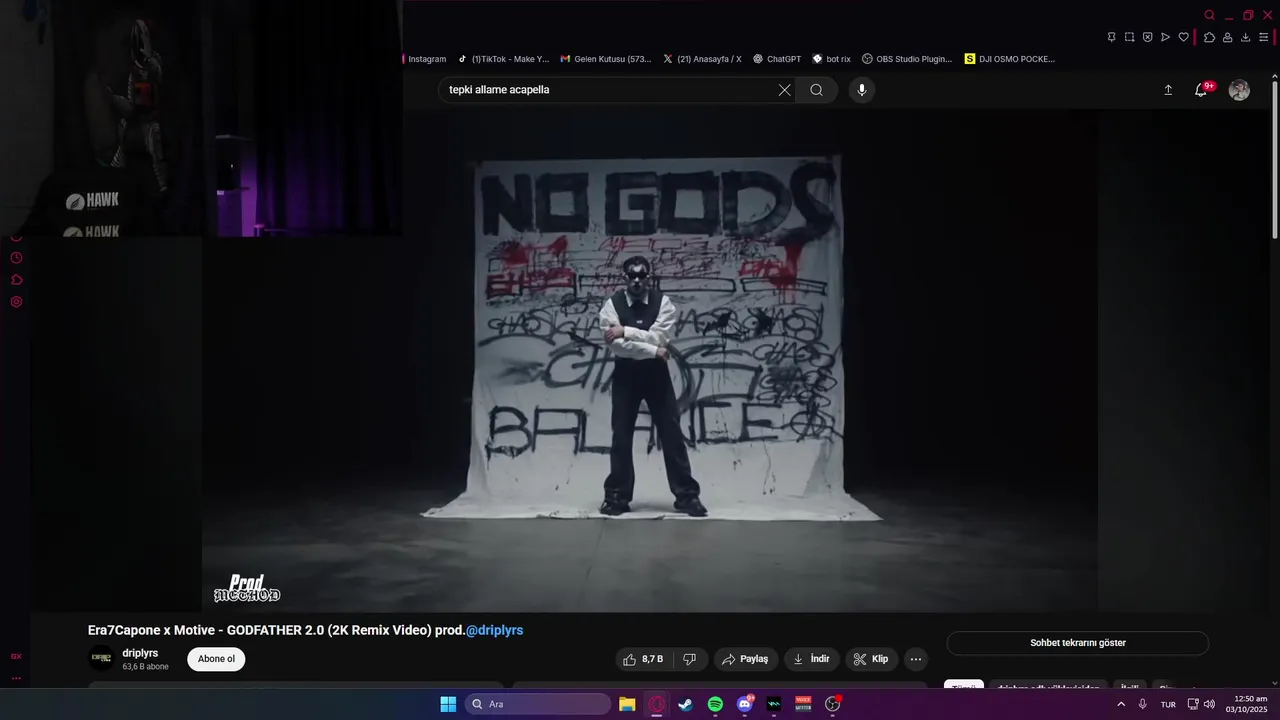
Task: Open the OBS Studio Plugin bookmark
Action: 907,59
